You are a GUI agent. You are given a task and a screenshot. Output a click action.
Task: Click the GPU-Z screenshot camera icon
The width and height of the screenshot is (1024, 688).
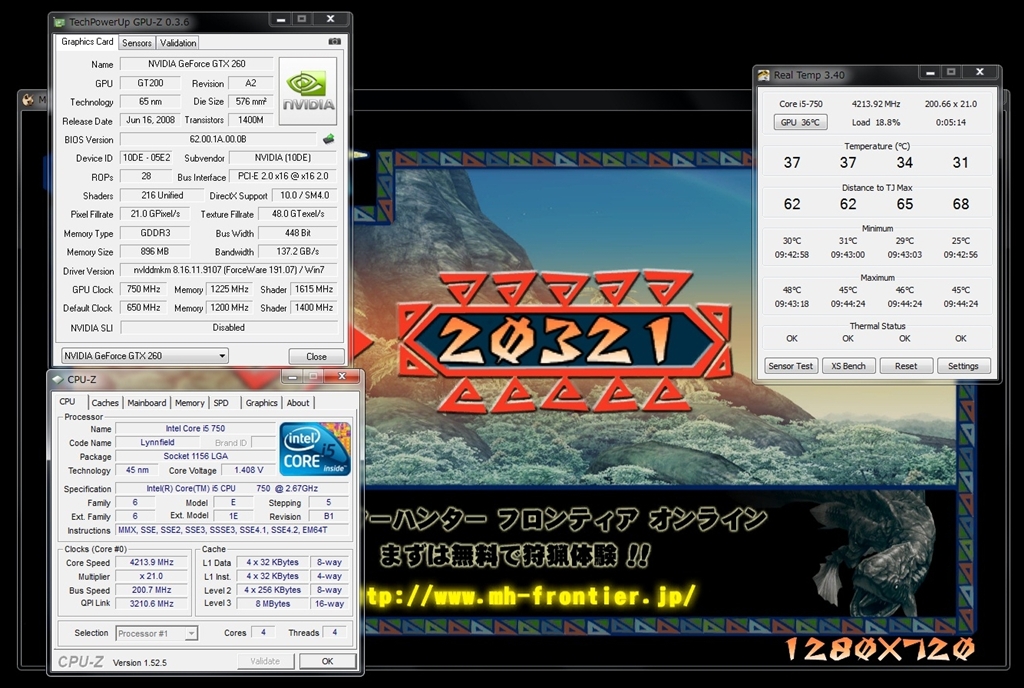[334, 41]
